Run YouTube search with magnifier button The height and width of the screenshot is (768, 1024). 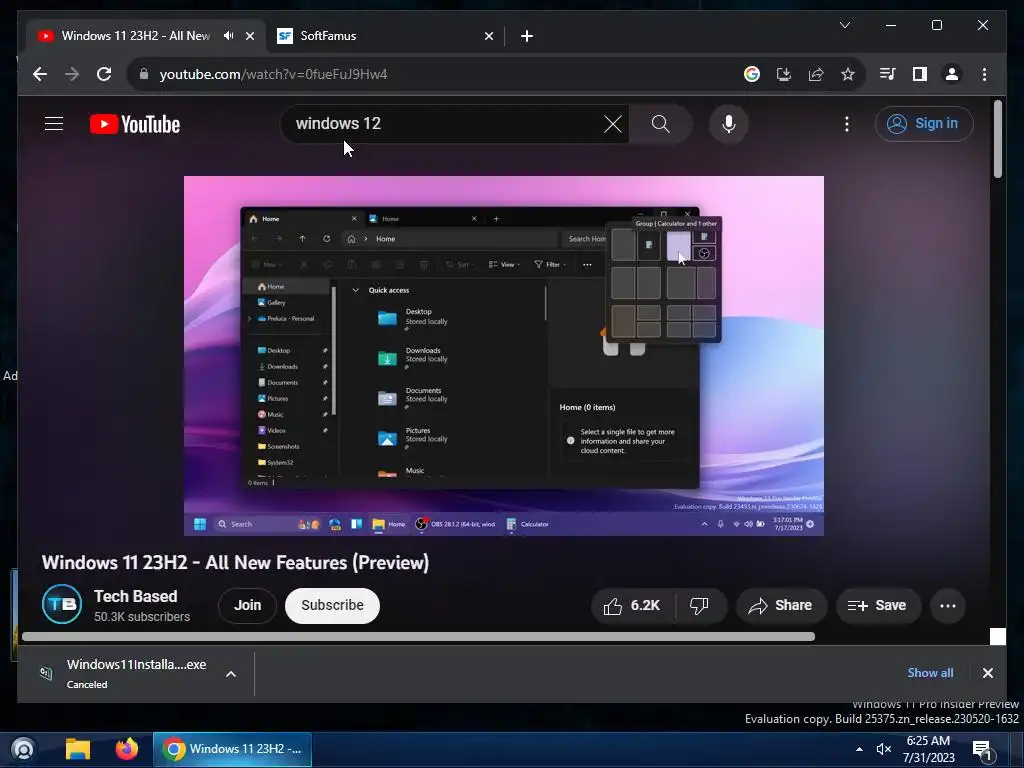click(x=661, y=124)
